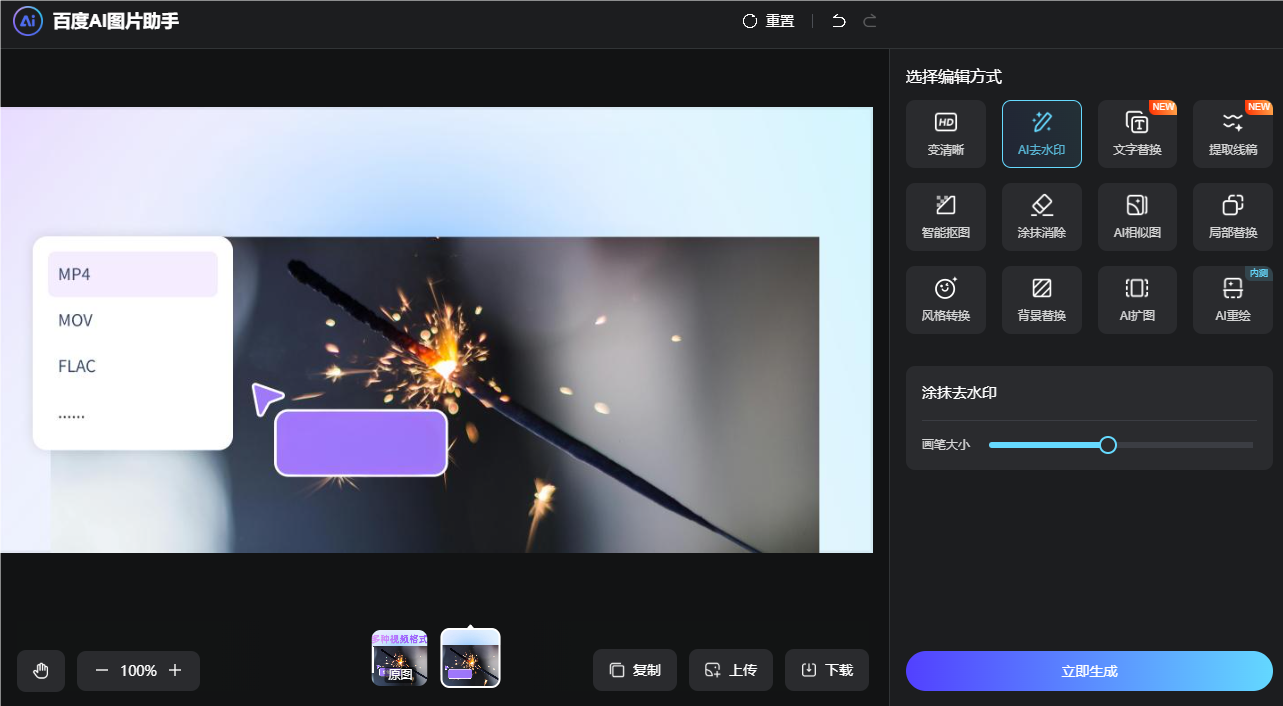Open the AI重绘 redraw tool
1283x706 pixels.
pyautogui.click(x=1232, y=300)
